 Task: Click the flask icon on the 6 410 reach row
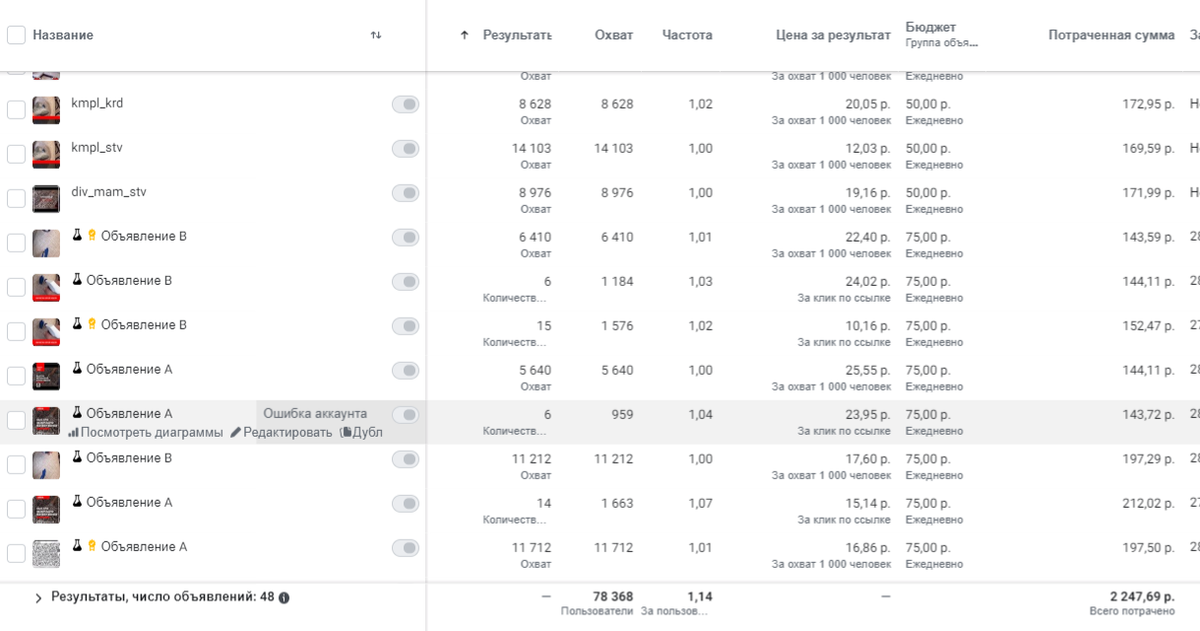77,236
